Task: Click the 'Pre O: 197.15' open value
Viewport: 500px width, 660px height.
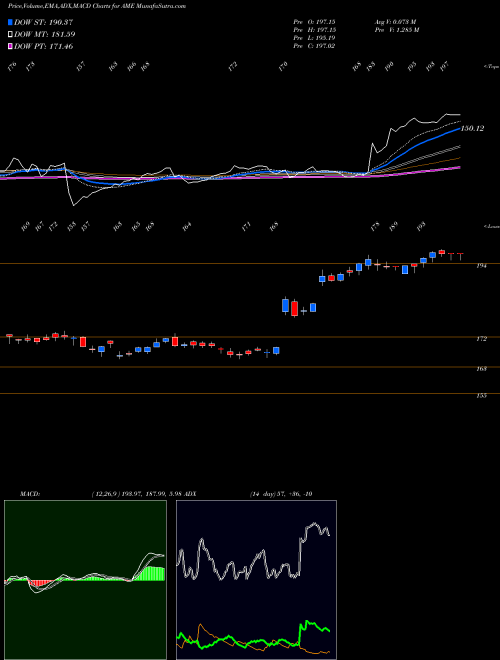Action: [x=314, y=22]
